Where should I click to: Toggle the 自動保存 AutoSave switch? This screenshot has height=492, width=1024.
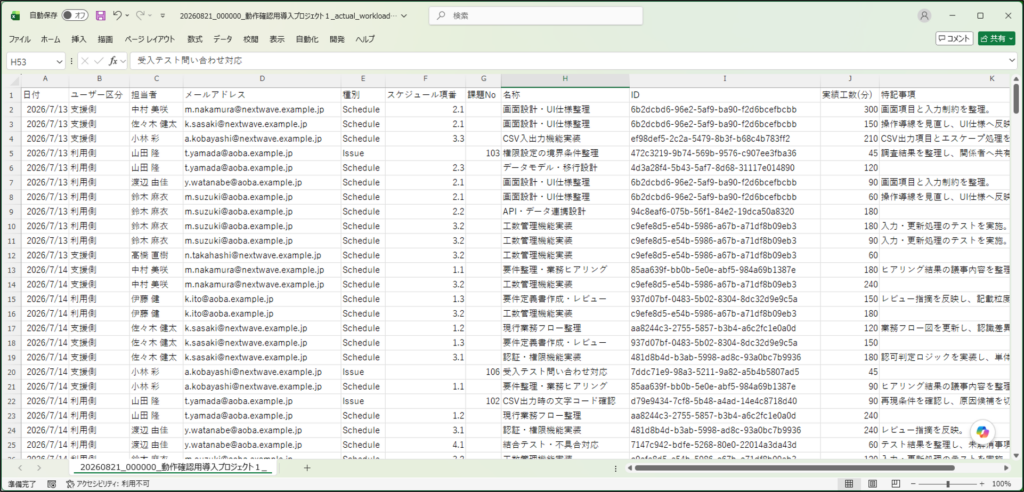(x=76, y=15)
